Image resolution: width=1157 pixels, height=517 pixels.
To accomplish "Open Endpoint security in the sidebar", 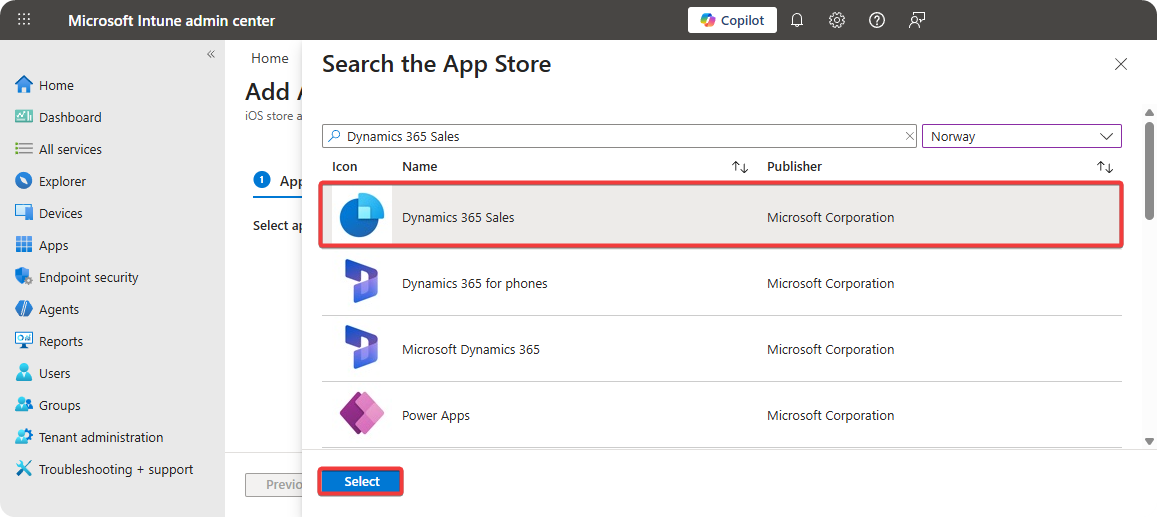I will pyautogui.click(x=88, y=277).
